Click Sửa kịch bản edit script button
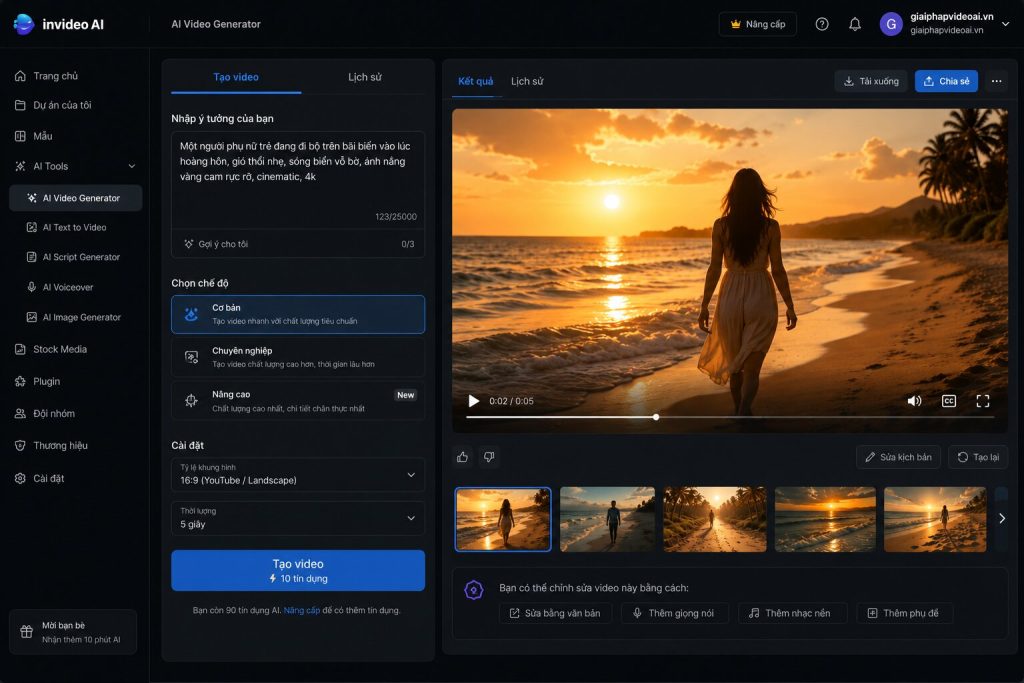1024x683 pixels. coord(898,457)
